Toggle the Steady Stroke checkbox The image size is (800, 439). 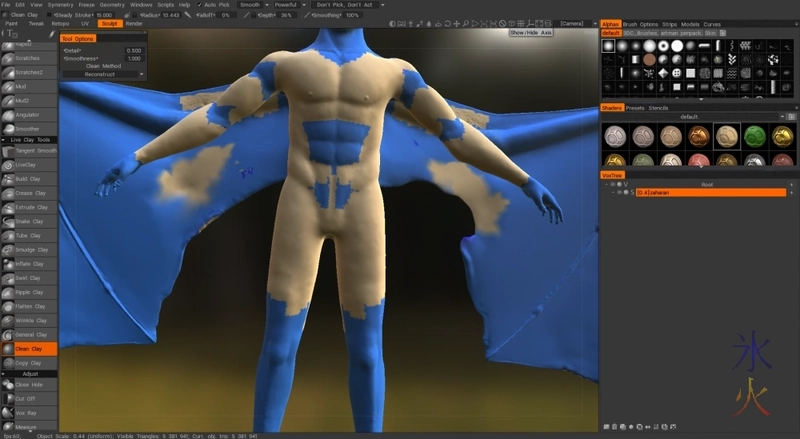49,15
